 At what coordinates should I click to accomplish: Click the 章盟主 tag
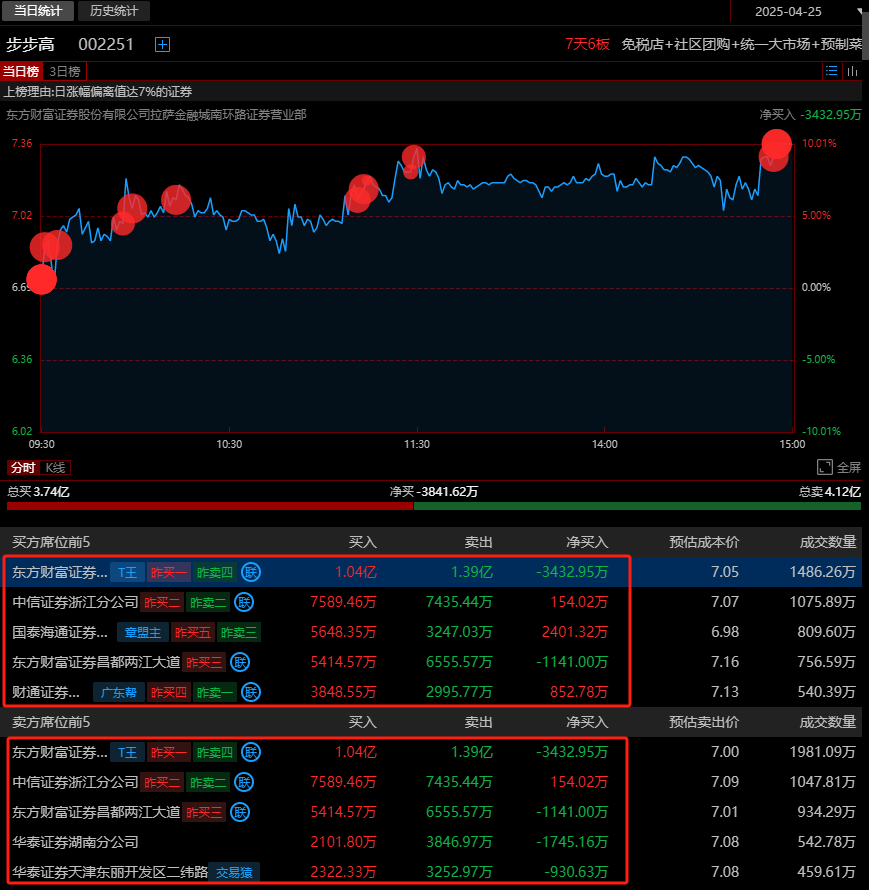pyautogui.click(x=142, y=632)
